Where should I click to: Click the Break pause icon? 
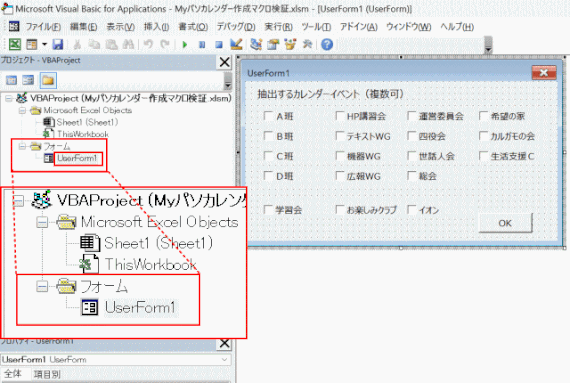(x=202, y=44)
